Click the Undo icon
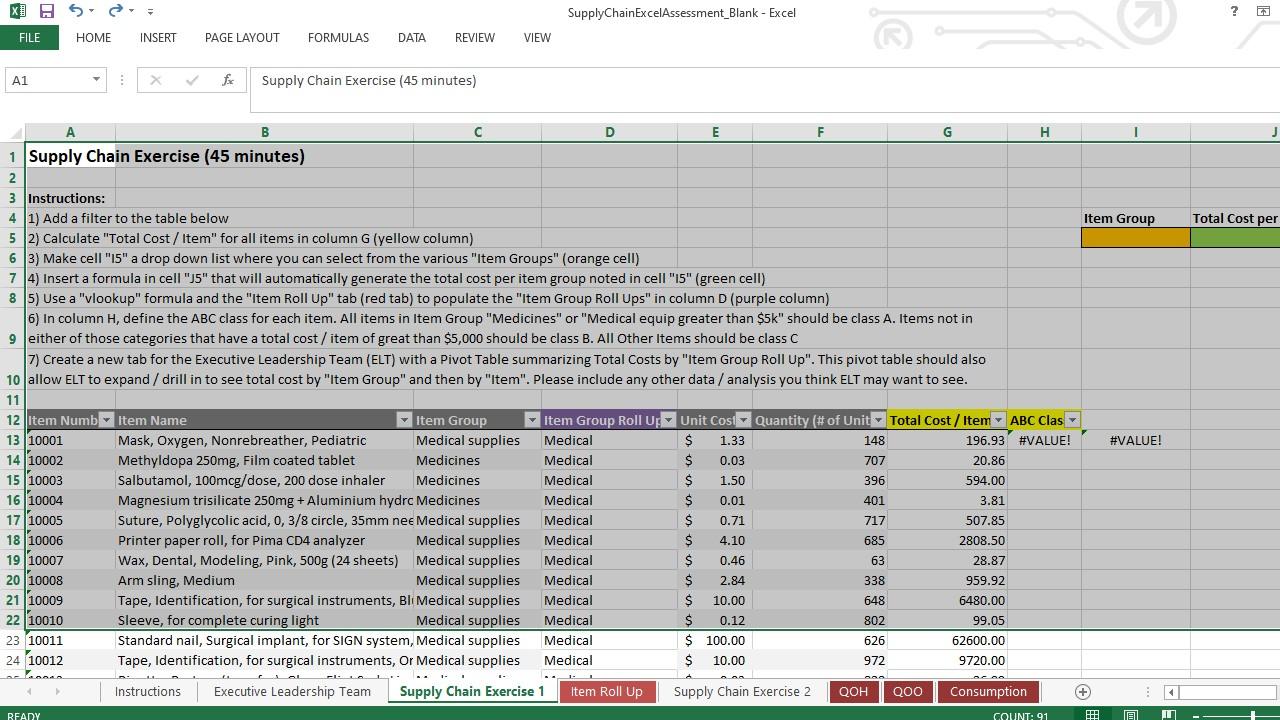Viewport: 1280px width, 720px height. click(x=74, y=10)
